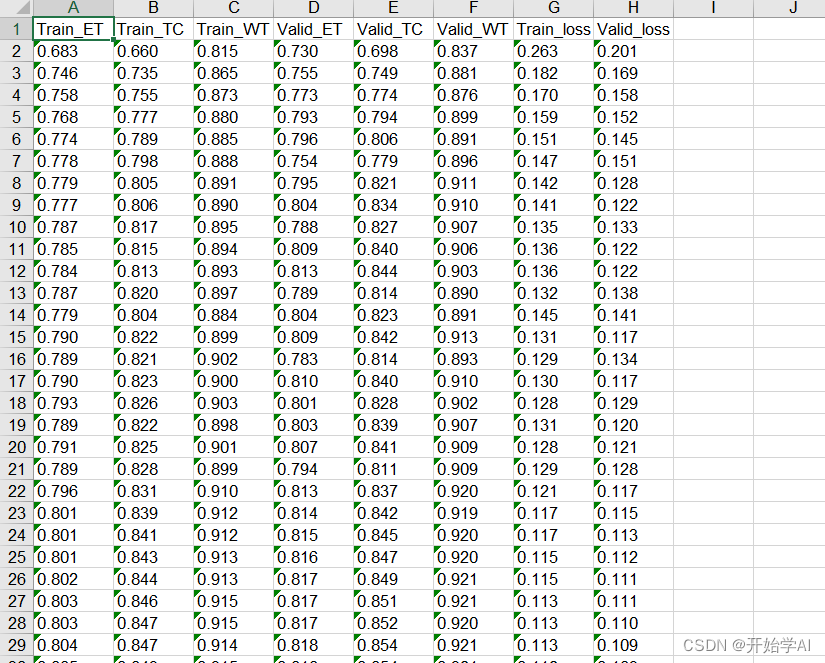This screenshot has width=825, height=663.
Task: Select column H header
Action: (633, 8)
